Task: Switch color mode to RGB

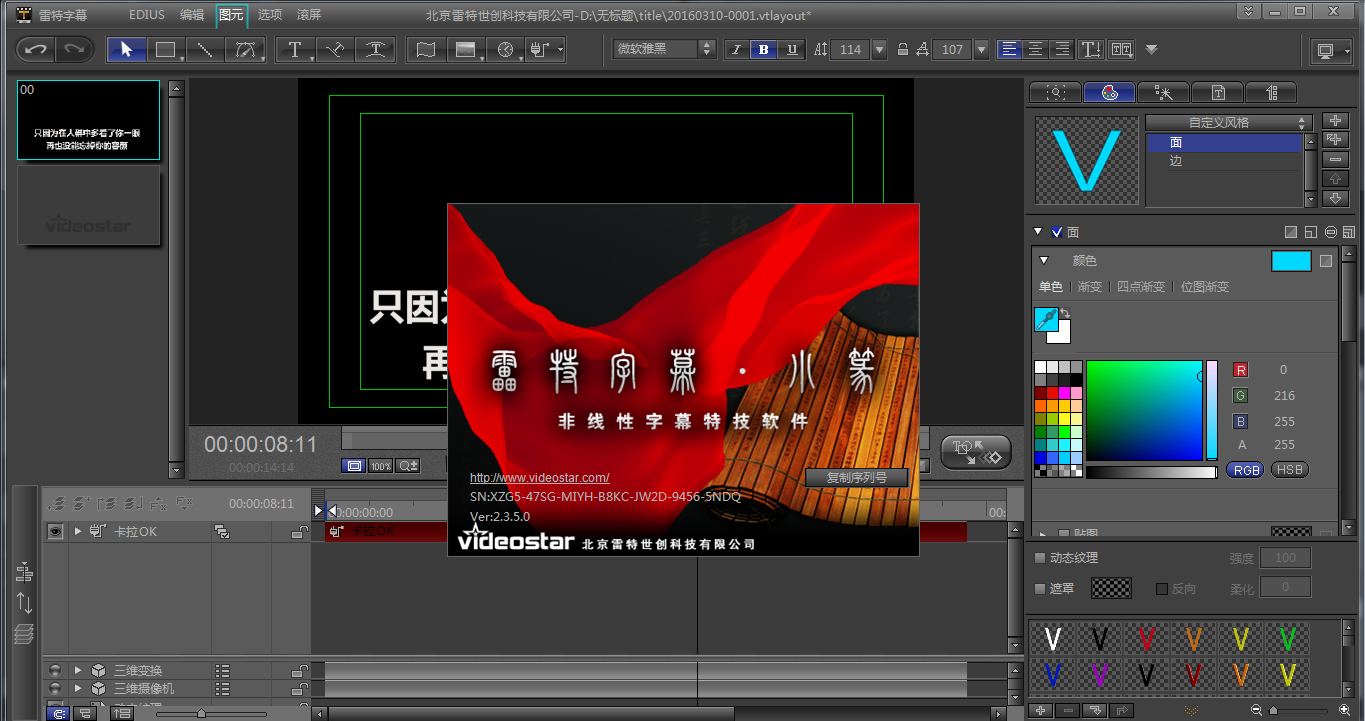Action: tap(1245, 470)
